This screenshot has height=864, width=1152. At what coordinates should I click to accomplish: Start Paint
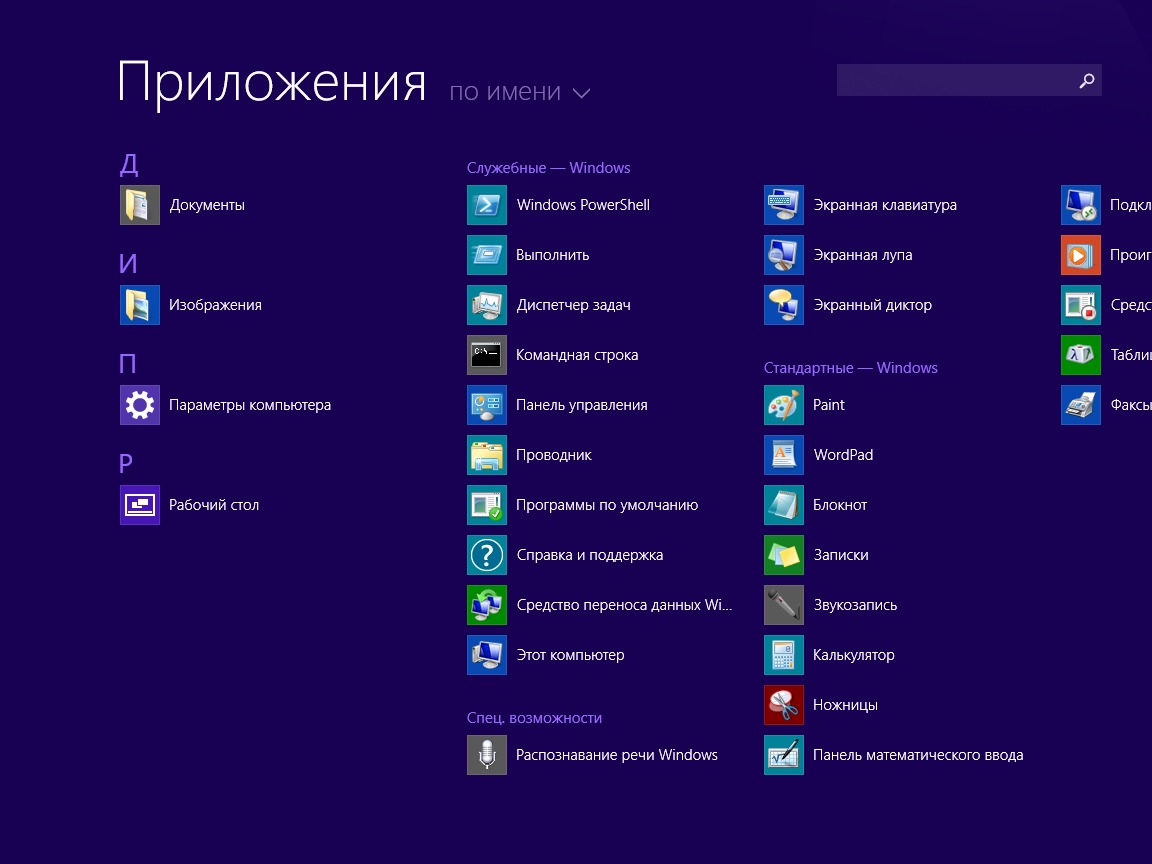(x=829, y=404)
